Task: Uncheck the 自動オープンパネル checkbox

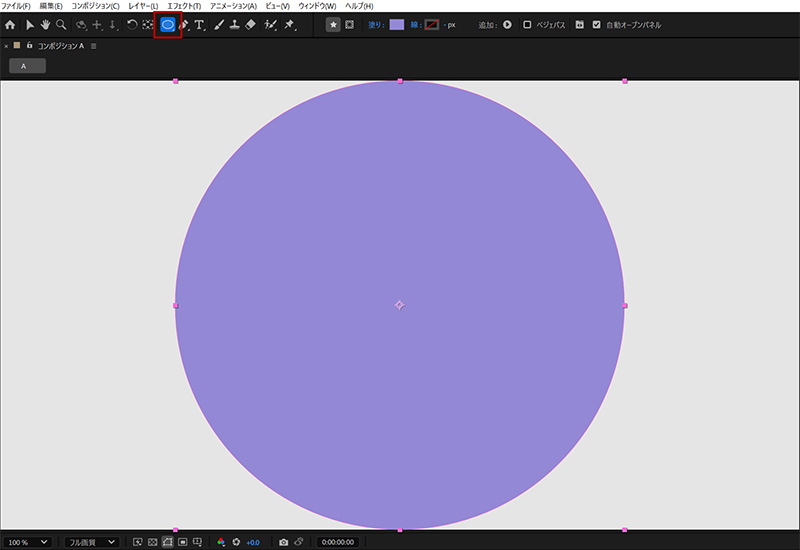Action: point(597,24)
